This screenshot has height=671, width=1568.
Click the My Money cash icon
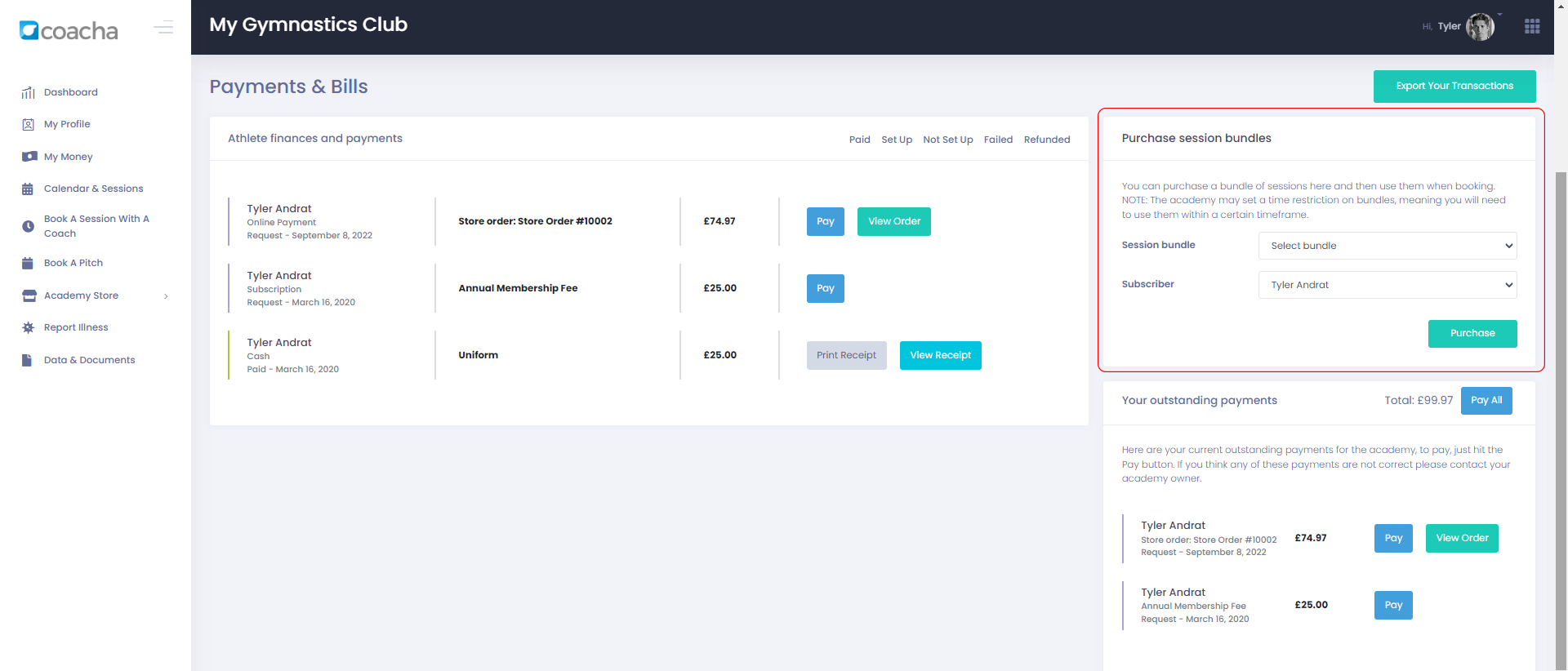(x=29, y=157)
